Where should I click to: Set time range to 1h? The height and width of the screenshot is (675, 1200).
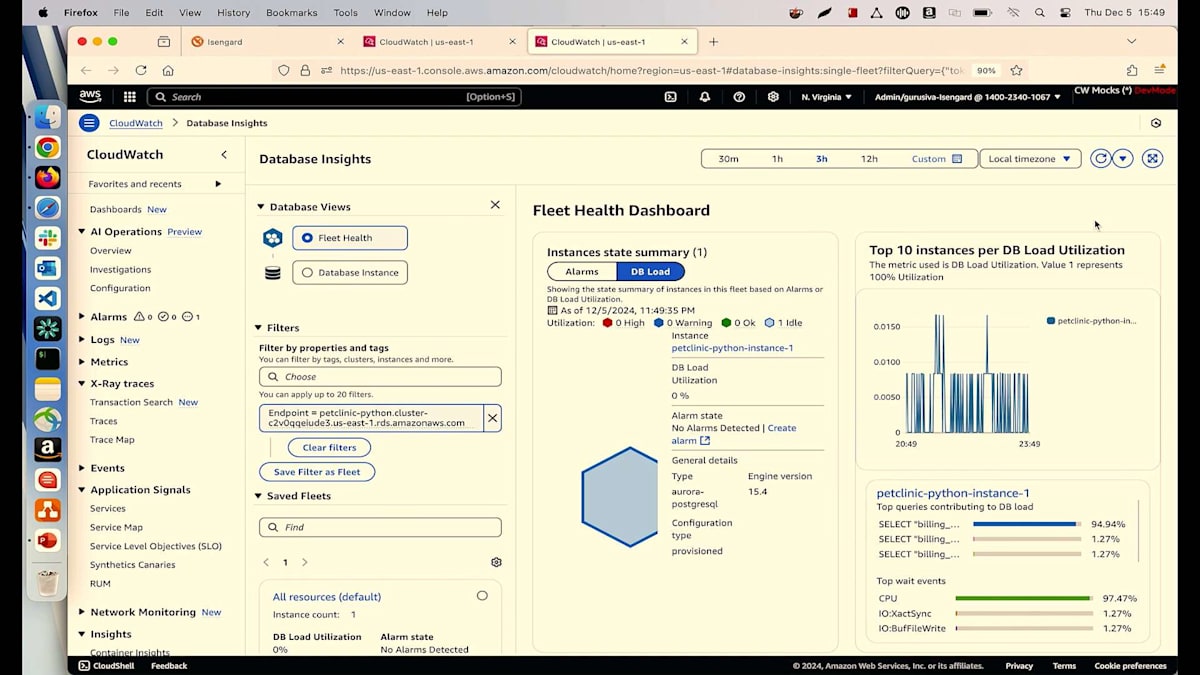point(777,159)
